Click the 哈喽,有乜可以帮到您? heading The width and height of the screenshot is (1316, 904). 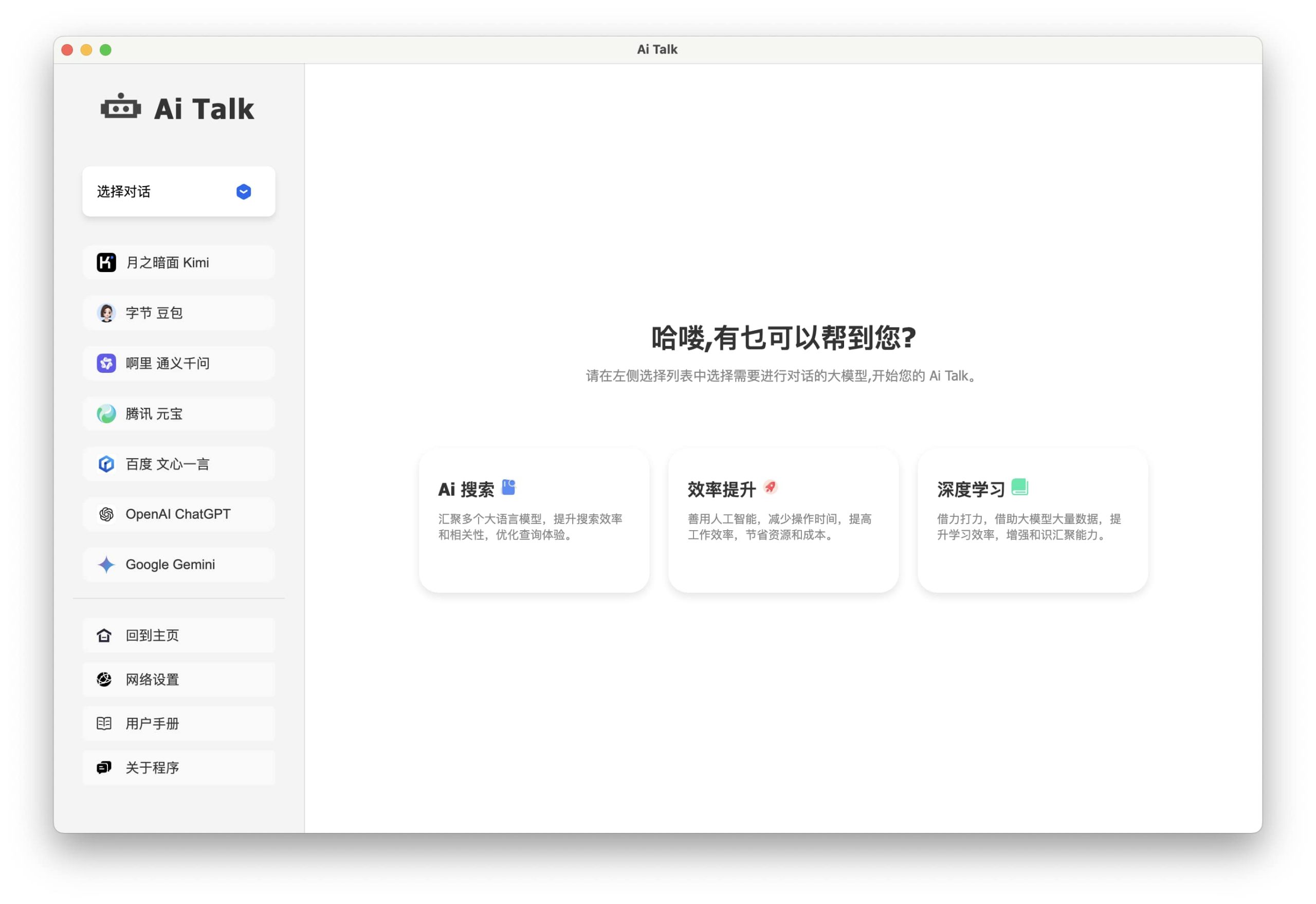[783, 338]
